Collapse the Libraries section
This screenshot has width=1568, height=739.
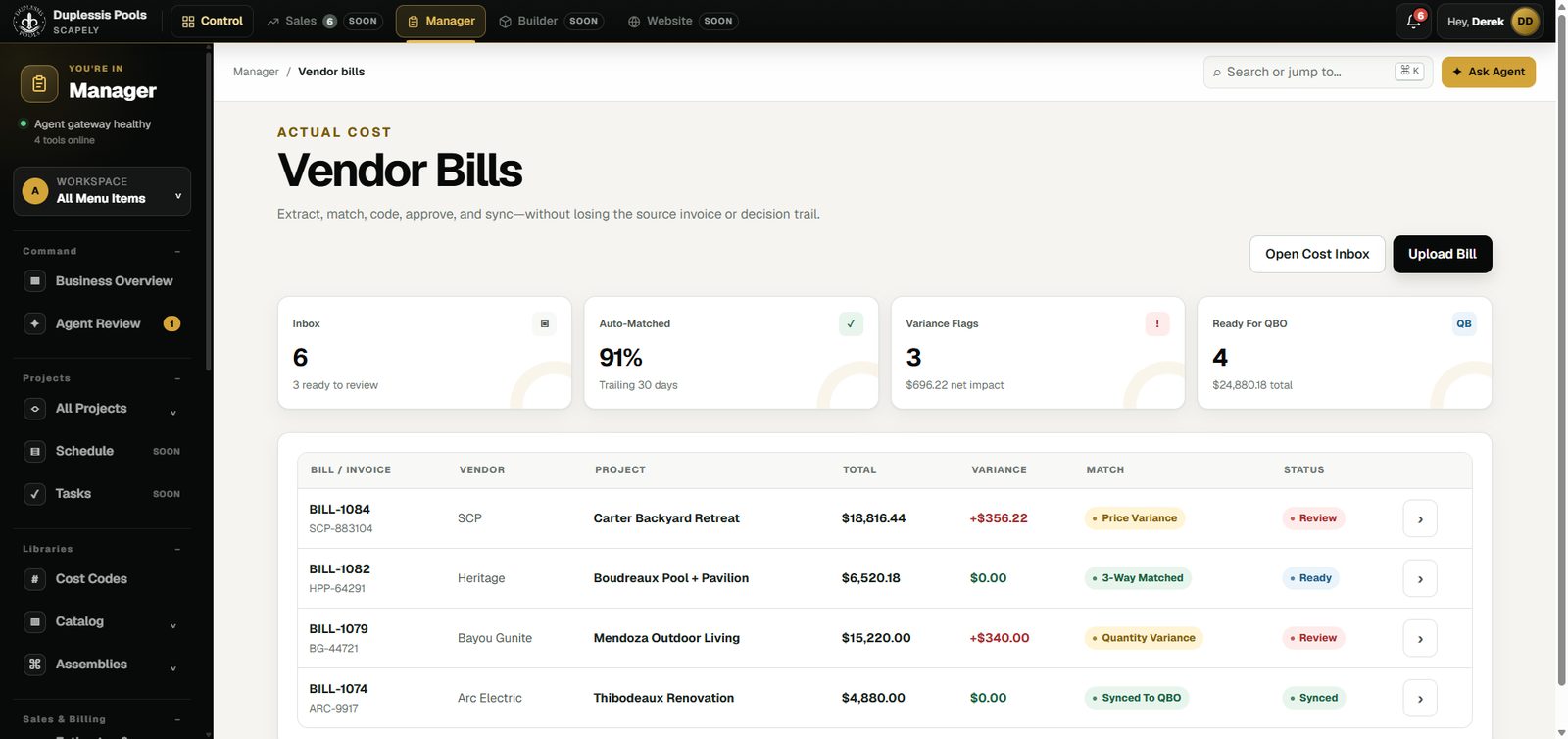click(x=177, y=549)
